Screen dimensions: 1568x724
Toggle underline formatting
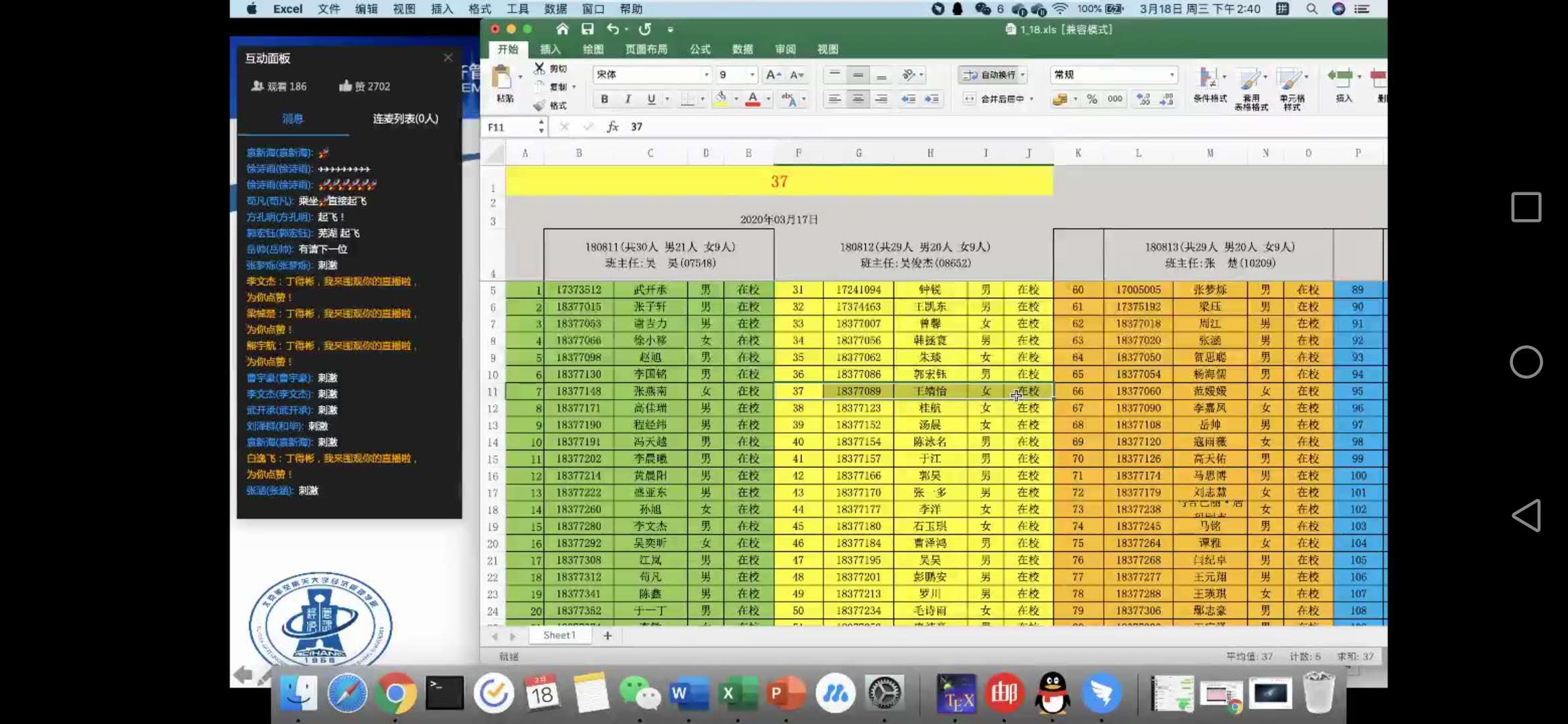click(x=651, y=99)
